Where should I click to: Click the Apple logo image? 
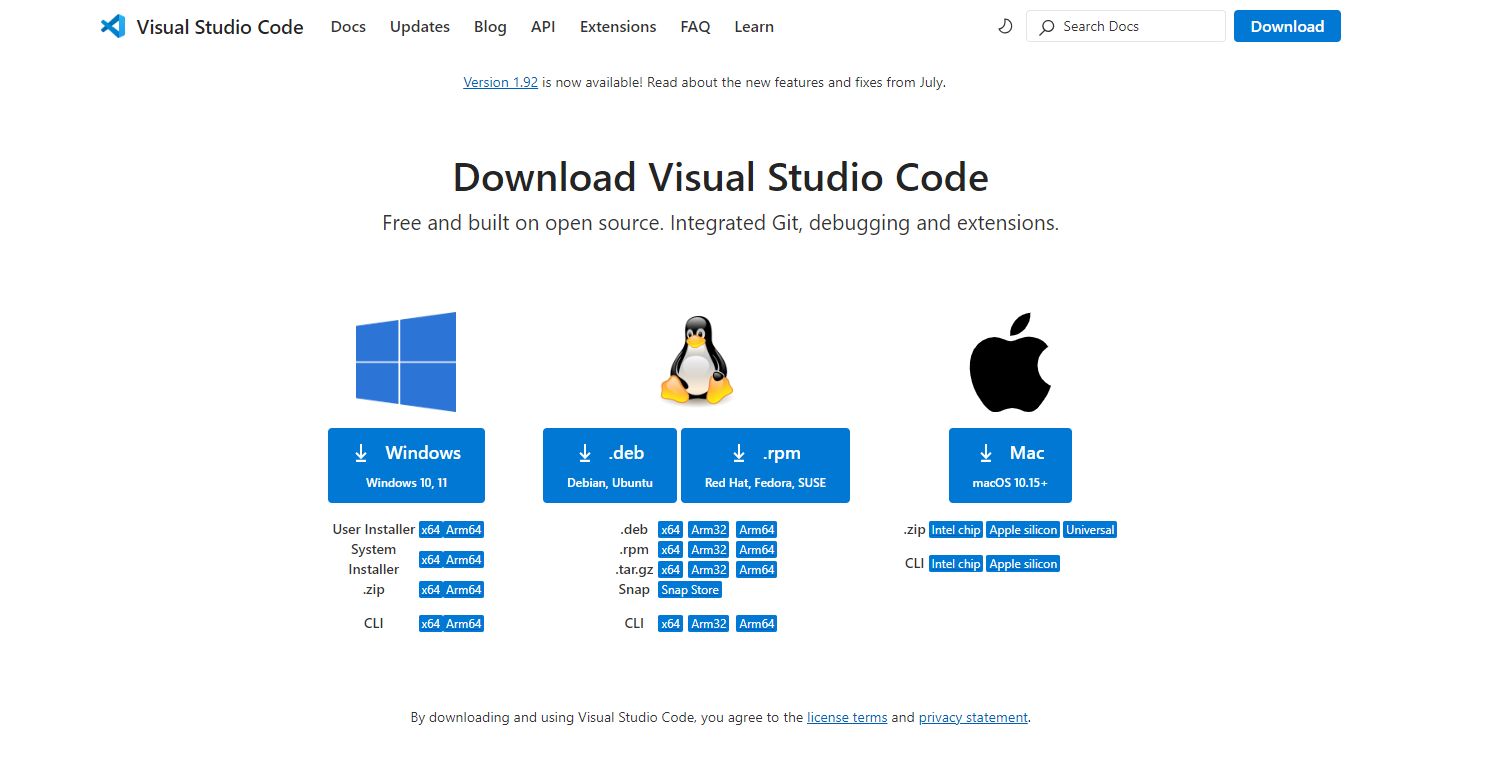(1009, 361)
